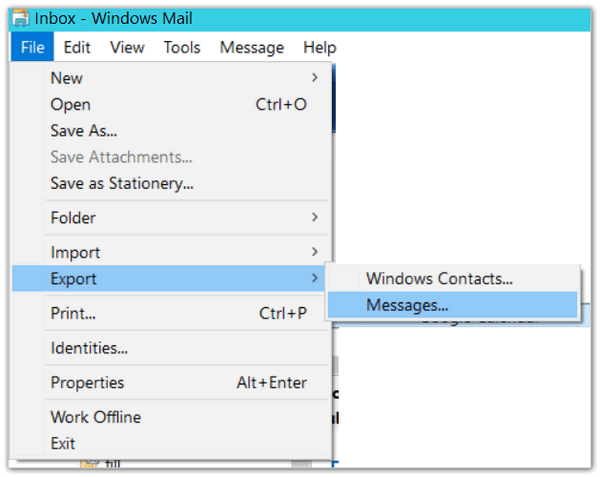Viewport: 600px width, 477px height.
Task: Open the Tools menu
Action: point(182,47)
